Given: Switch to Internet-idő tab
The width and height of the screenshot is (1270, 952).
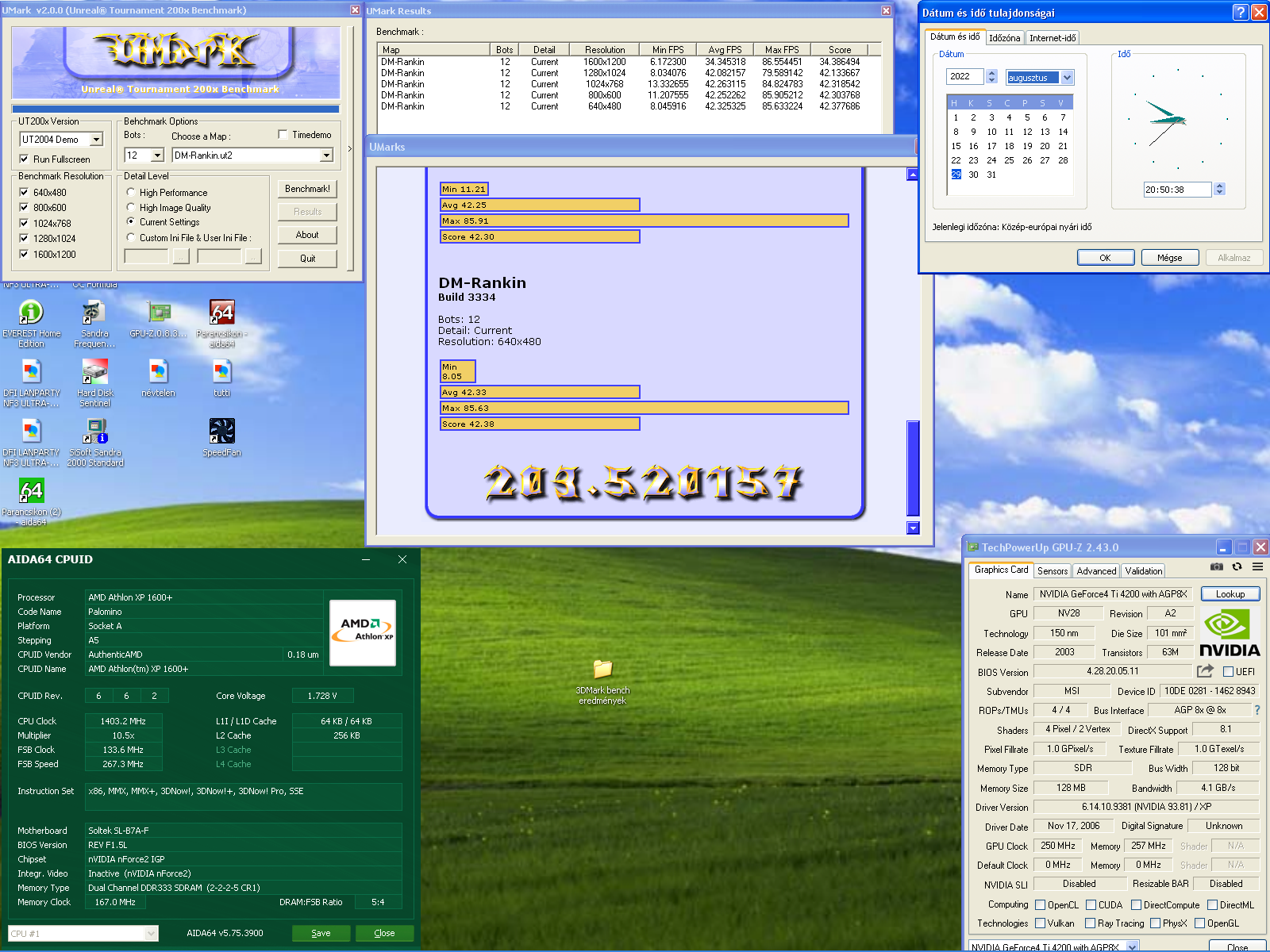Looking at the screenshot, I should tap(1053, 37).
